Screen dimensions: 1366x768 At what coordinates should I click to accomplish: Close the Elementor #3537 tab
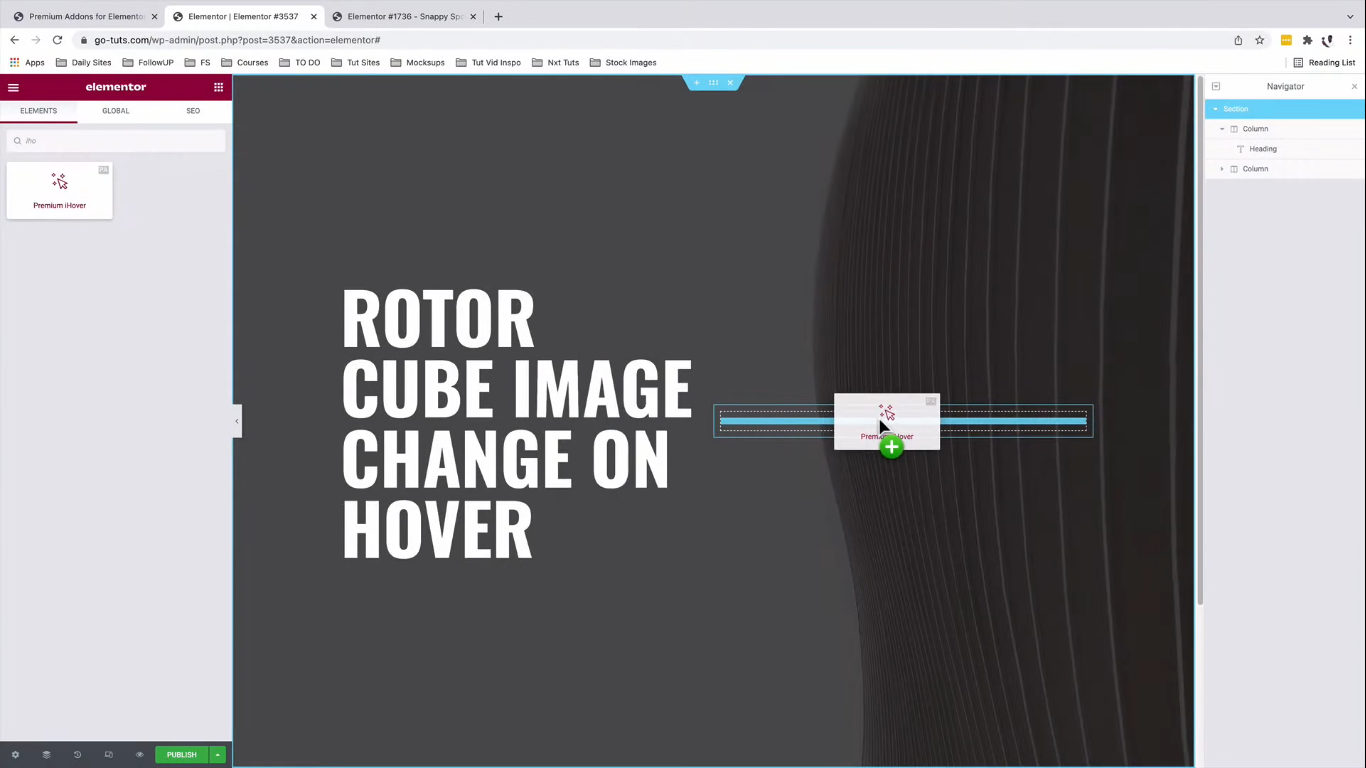(x=313, y=17)
